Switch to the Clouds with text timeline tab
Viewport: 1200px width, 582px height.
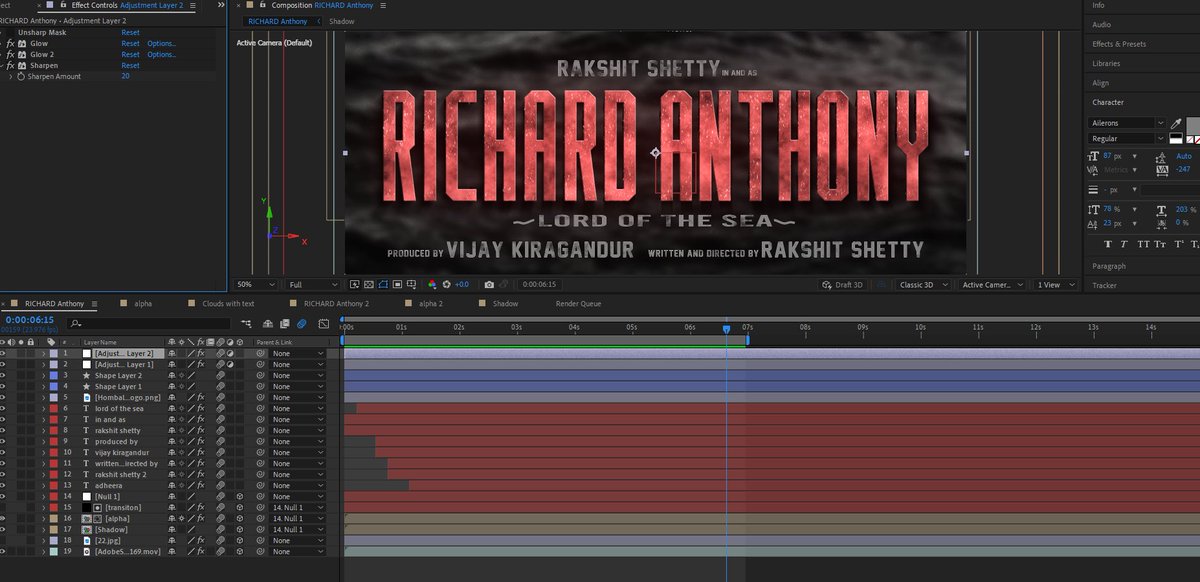(228, 303)
